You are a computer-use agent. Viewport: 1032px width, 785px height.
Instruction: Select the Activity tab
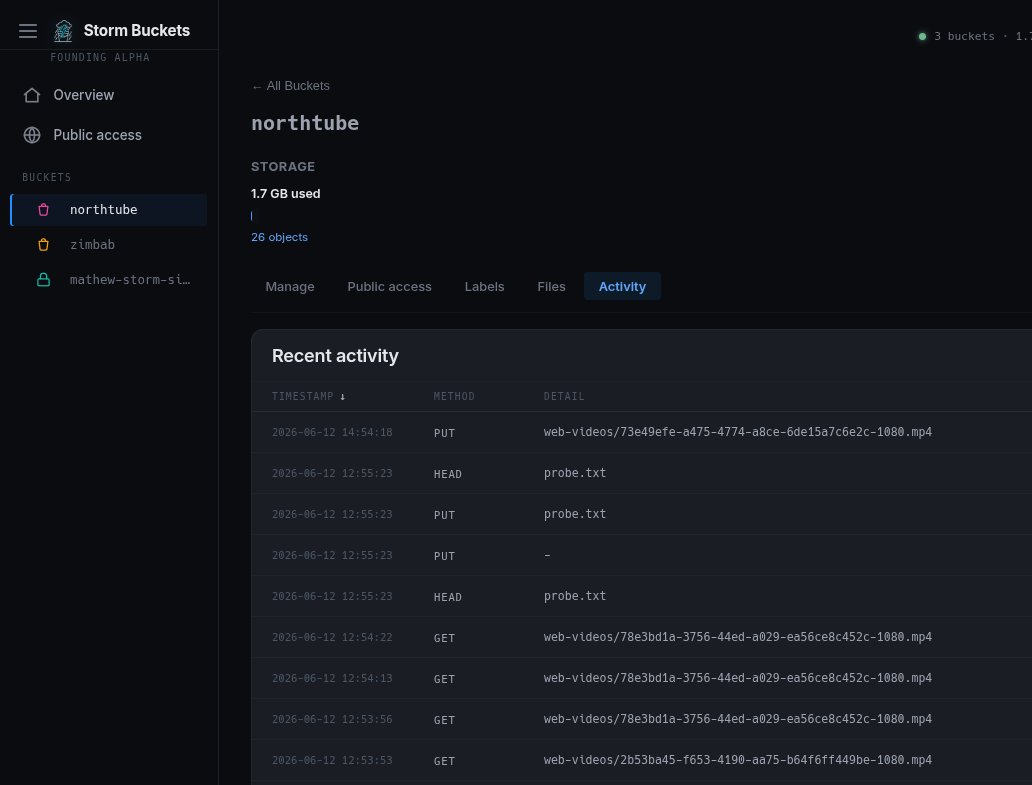click(x=622, y=287)
